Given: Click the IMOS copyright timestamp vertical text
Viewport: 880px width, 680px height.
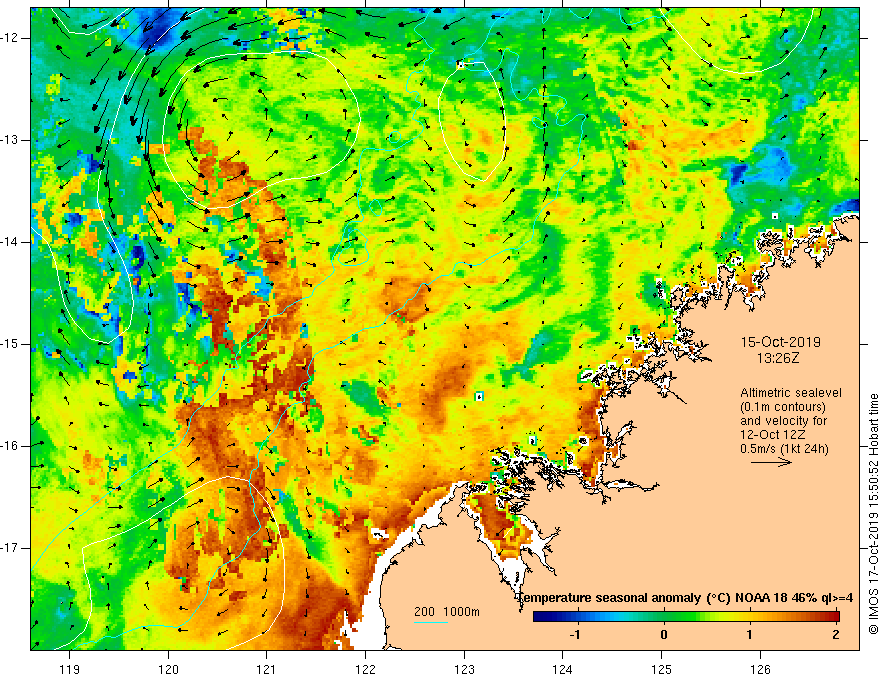Looking at the screenshot, I should pos(873,514).
